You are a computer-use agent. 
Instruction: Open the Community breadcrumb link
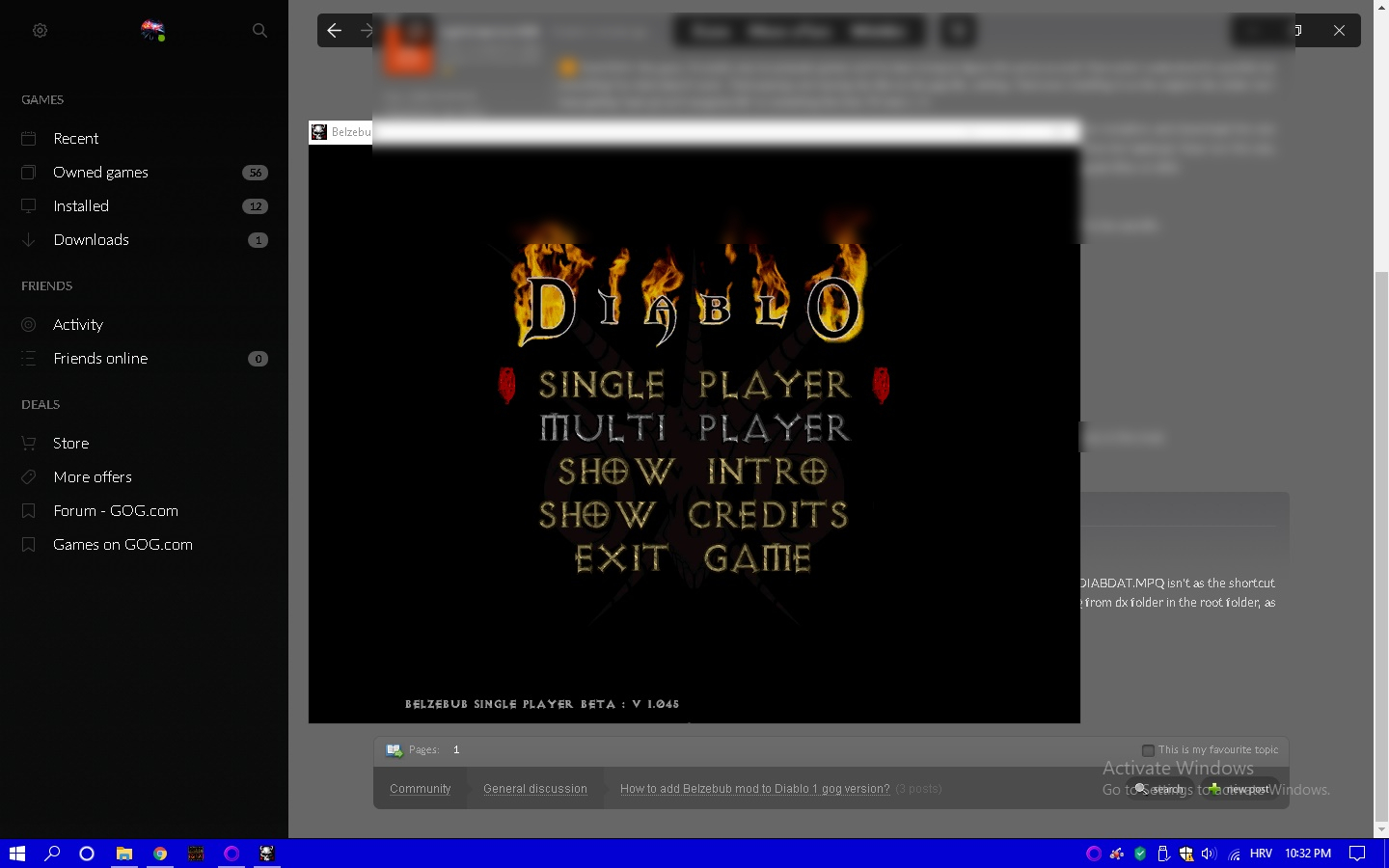[x=420, y=789]
